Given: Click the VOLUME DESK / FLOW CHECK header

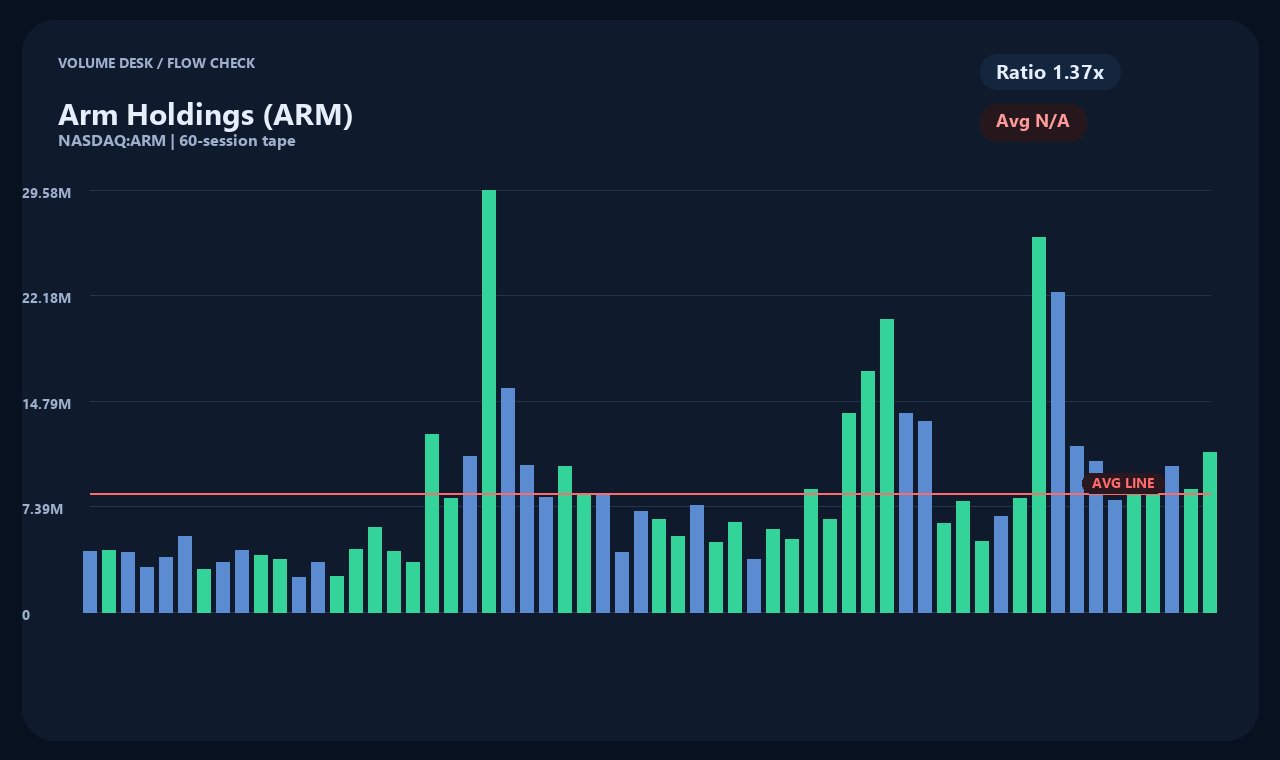Looking at the screenshot, I should click(x=156, y=63).
